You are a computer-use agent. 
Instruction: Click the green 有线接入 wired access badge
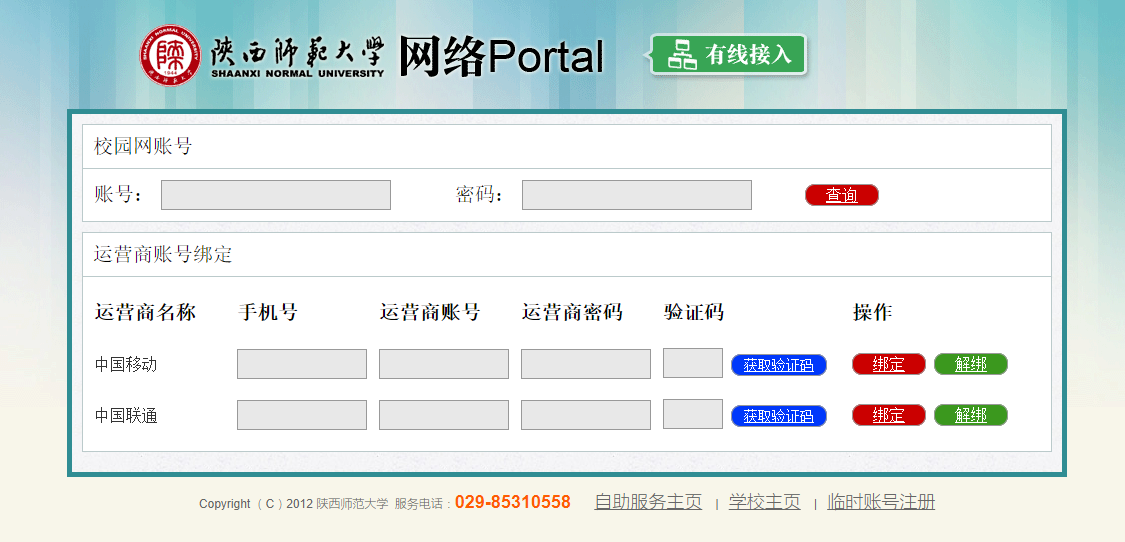coord(728,54)
